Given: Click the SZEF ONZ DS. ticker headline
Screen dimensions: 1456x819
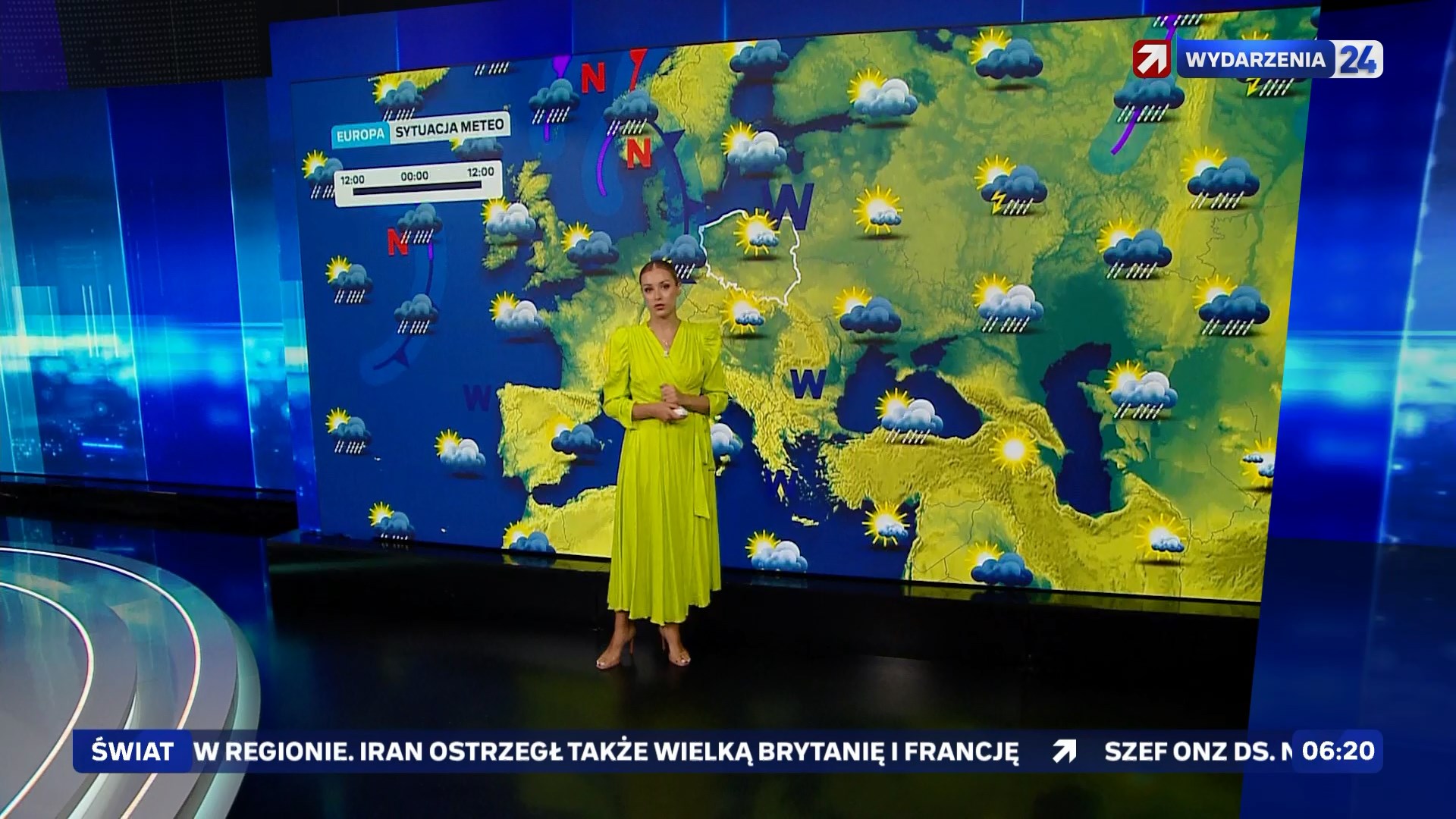Looking at the screenshot, I should point(1198,752).
